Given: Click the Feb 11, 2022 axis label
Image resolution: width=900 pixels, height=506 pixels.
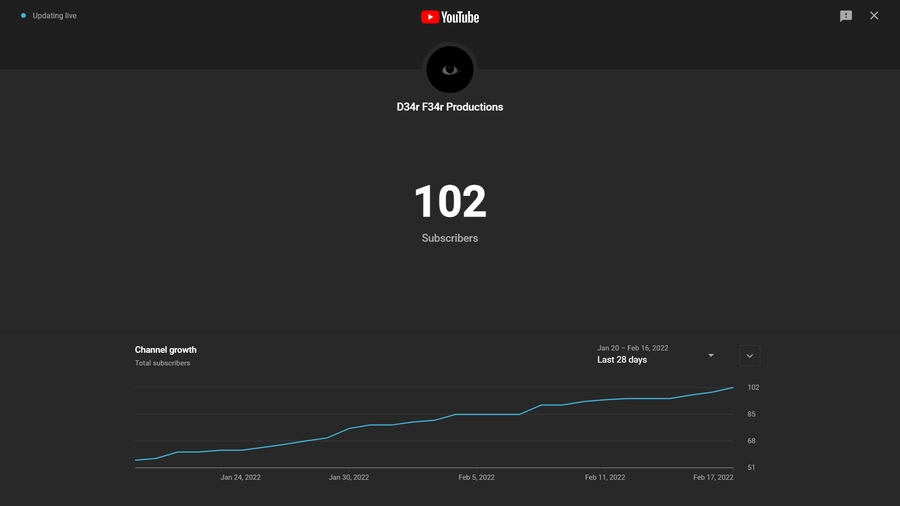Looking at the screenshot, I should tap(605, 477).
